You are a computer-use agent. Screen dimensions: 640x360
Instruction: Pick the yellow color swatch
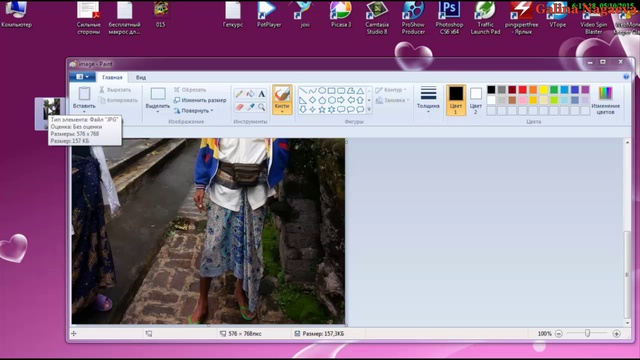click(543, 90)
